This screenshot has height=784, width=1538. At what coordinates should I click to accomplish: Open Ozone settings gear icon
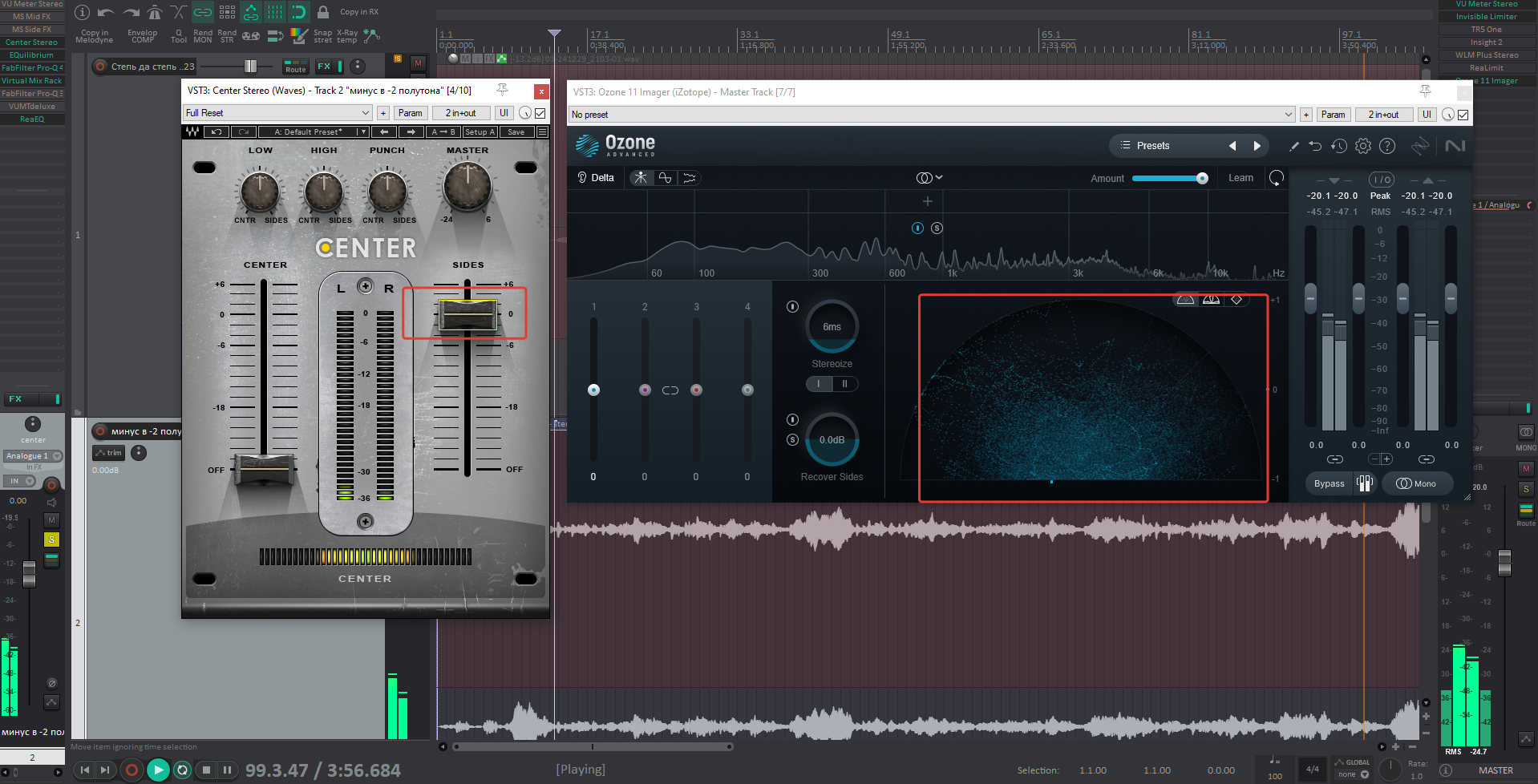click(x=1363, y=146)
